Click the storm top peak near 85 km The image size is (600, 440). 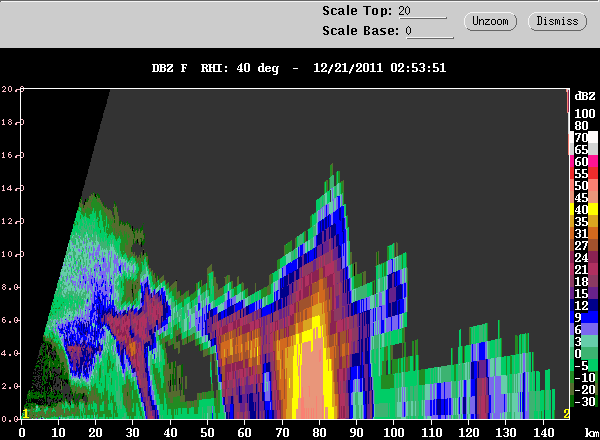[x=331, y=168]
